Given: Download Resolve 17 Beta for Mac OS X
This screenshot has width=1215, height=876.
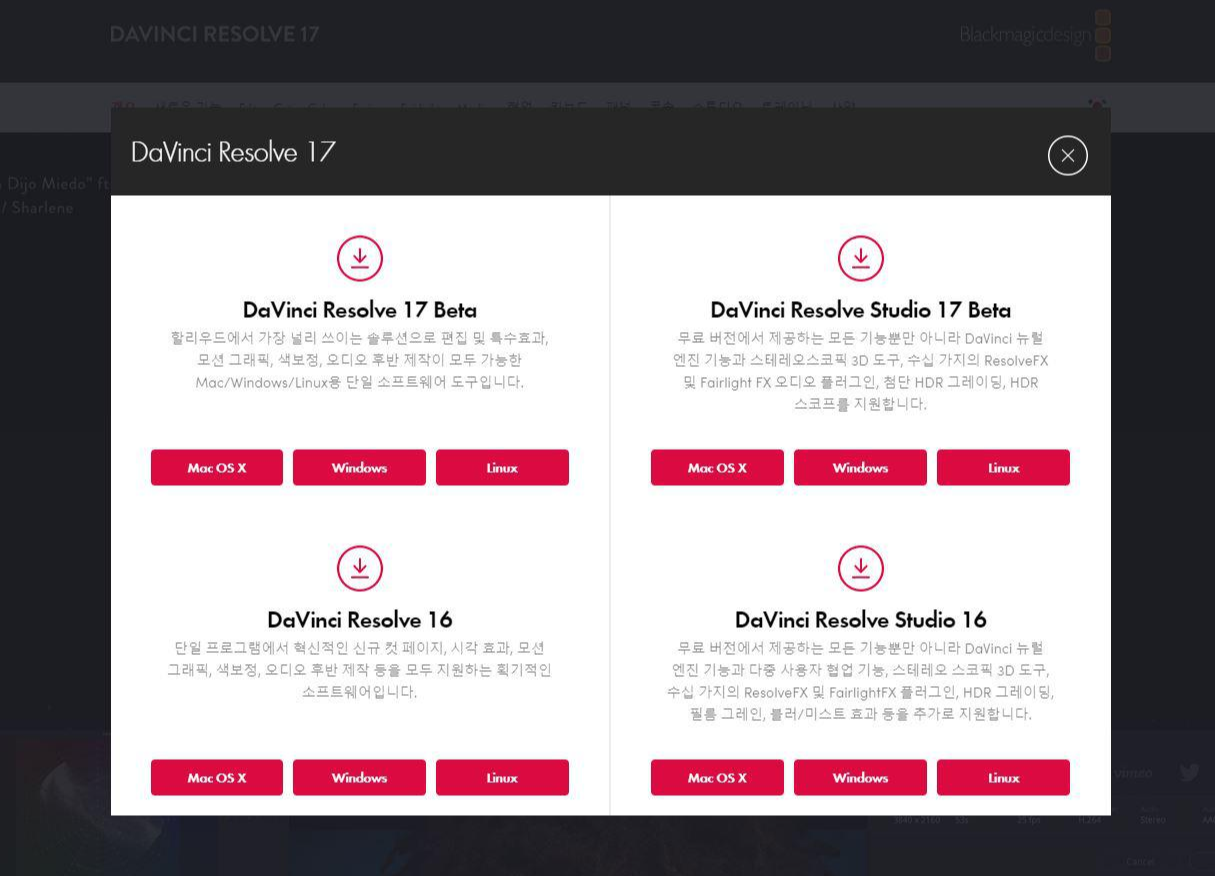Looking at the screenshot, I should [x=217, y=468].
